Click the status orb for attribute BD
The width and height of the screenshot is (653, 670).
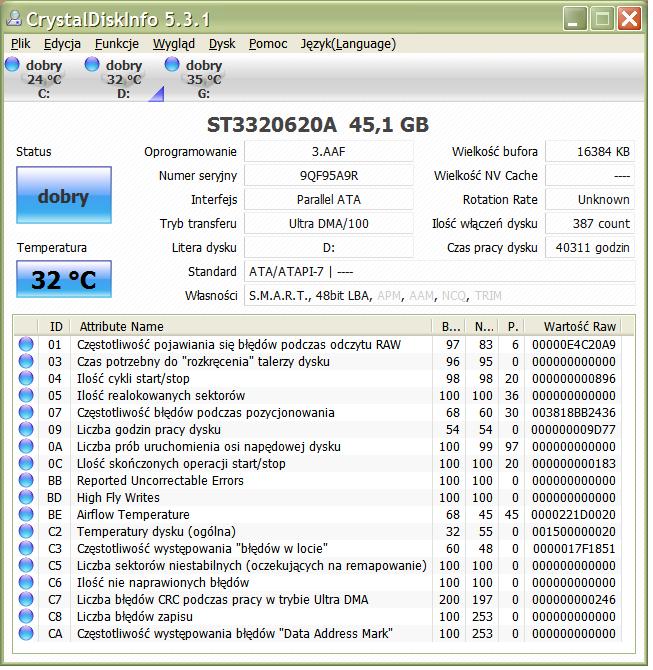click(26, 498)
